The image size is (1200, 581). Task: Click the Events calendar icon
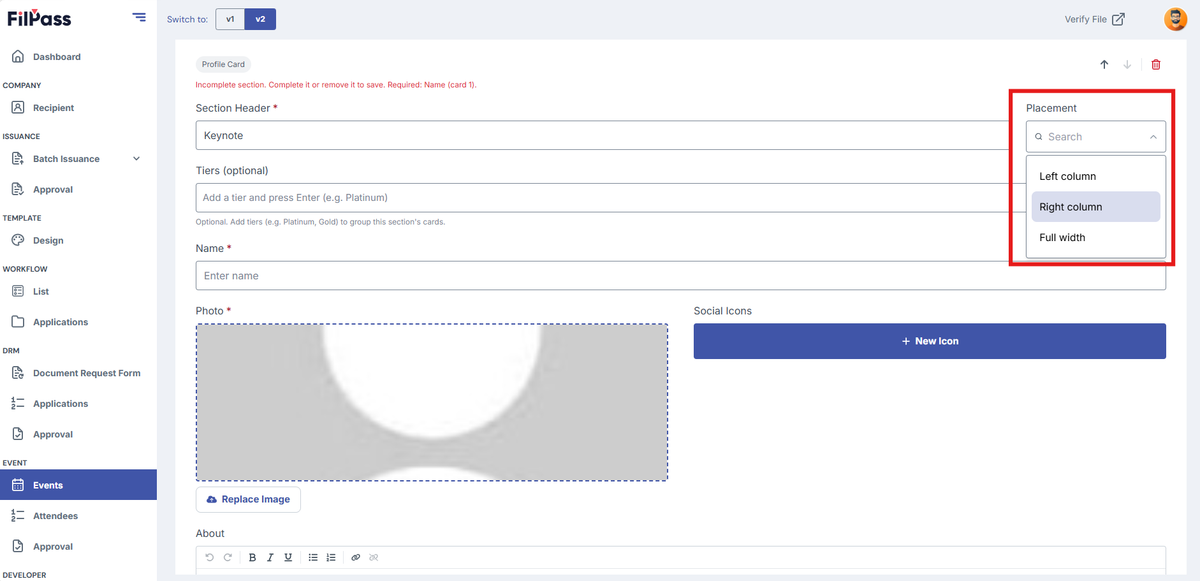coord(17,485)
